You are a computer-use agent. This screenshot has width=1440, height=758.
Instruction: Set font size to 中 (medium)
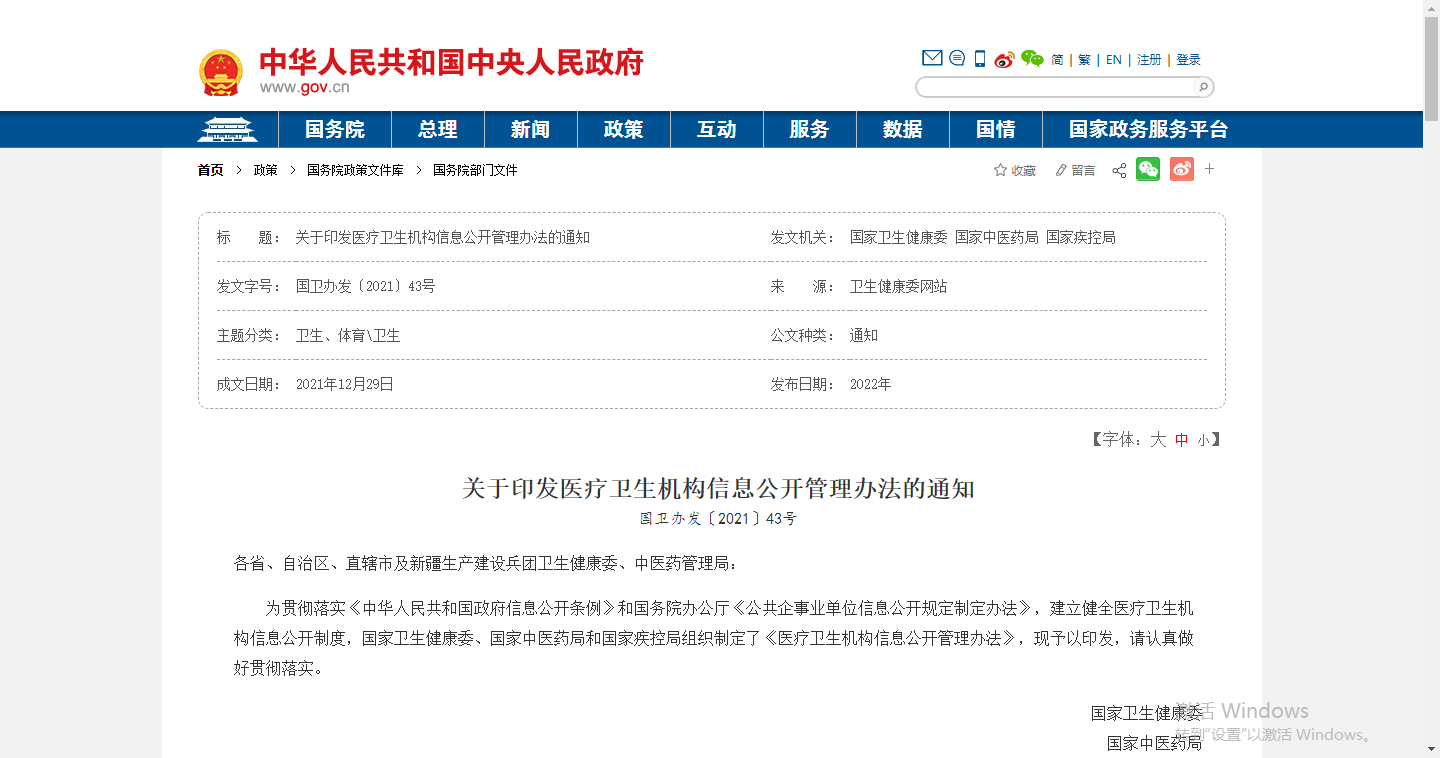click(x=1182, y=440)
